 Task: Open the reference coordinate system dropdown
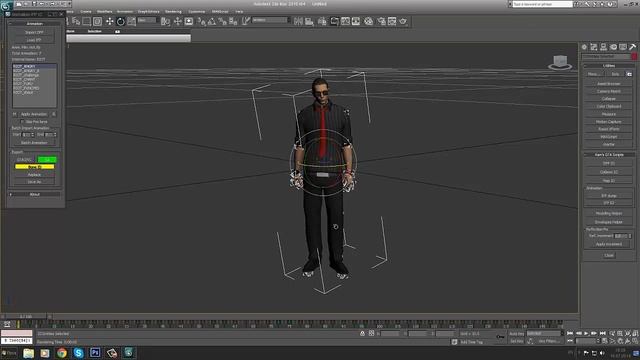147,20
